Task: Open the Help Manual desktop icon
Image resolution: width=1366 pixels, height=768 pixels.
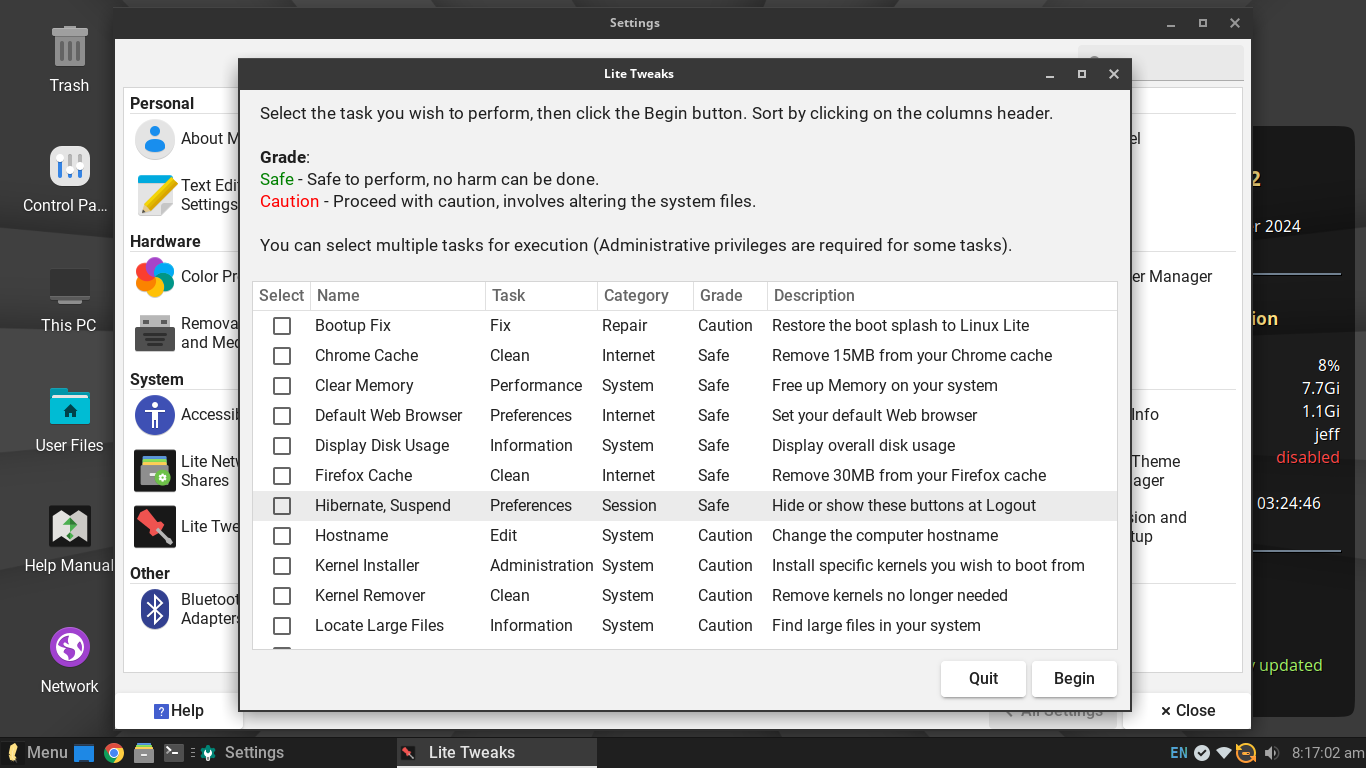Action: coord(69,527)
